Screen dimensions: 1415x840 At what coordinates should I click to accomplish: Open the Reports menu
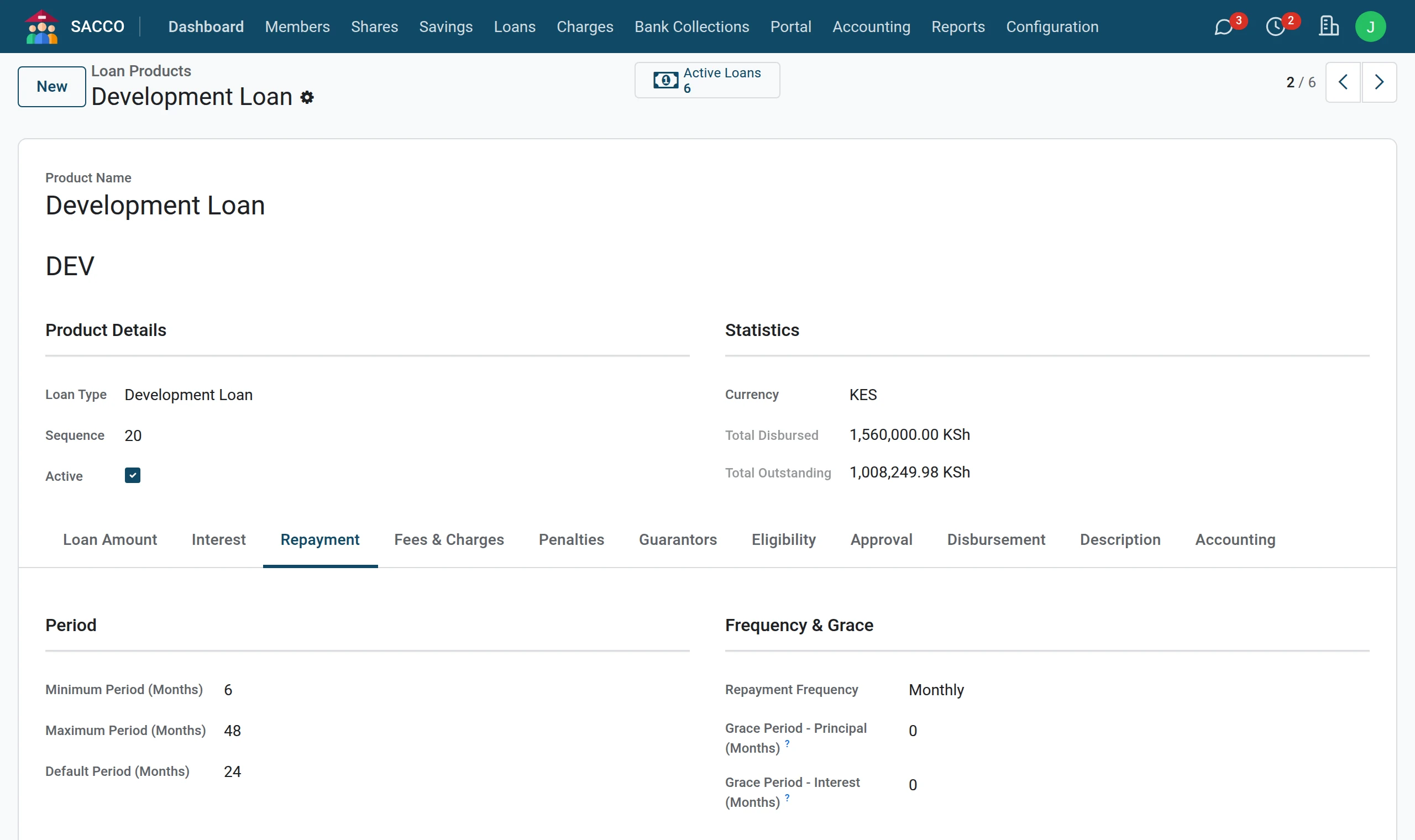[x=958, y=27]
